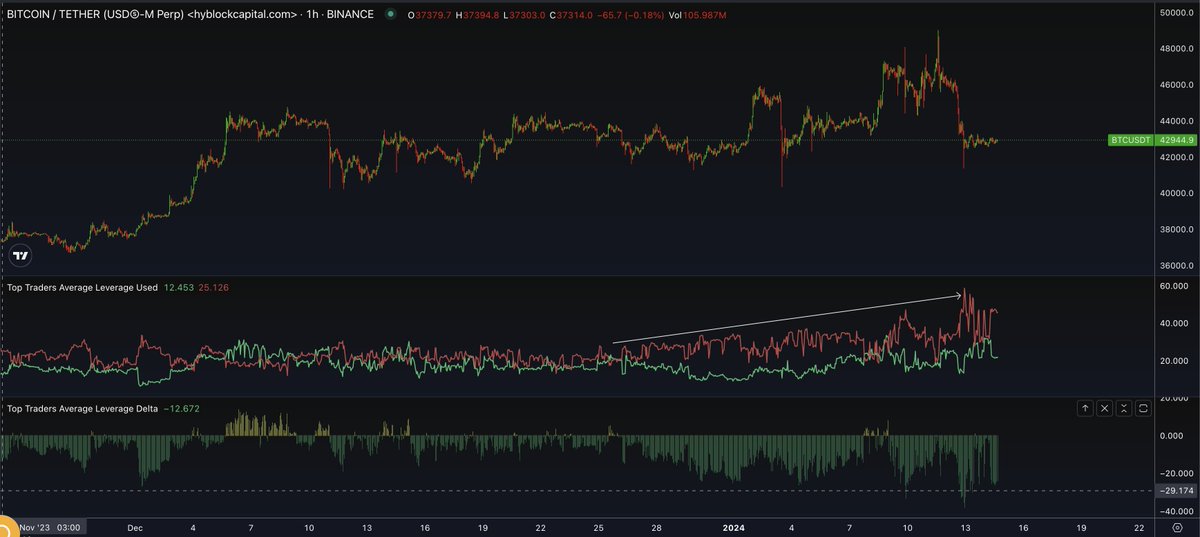Click the 22 date on time axis
This screenshot has width=1200, height=537.
[1139, 526]
